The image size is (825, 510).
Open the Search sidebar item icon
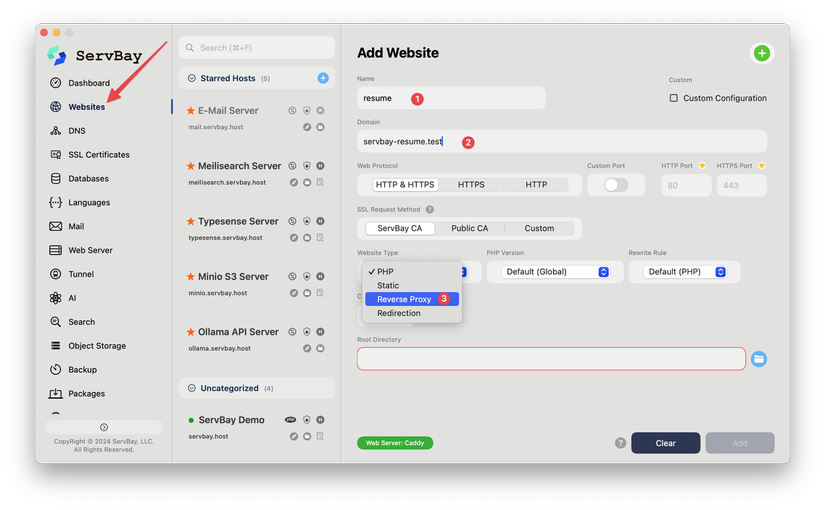click(x=55, y=322)
